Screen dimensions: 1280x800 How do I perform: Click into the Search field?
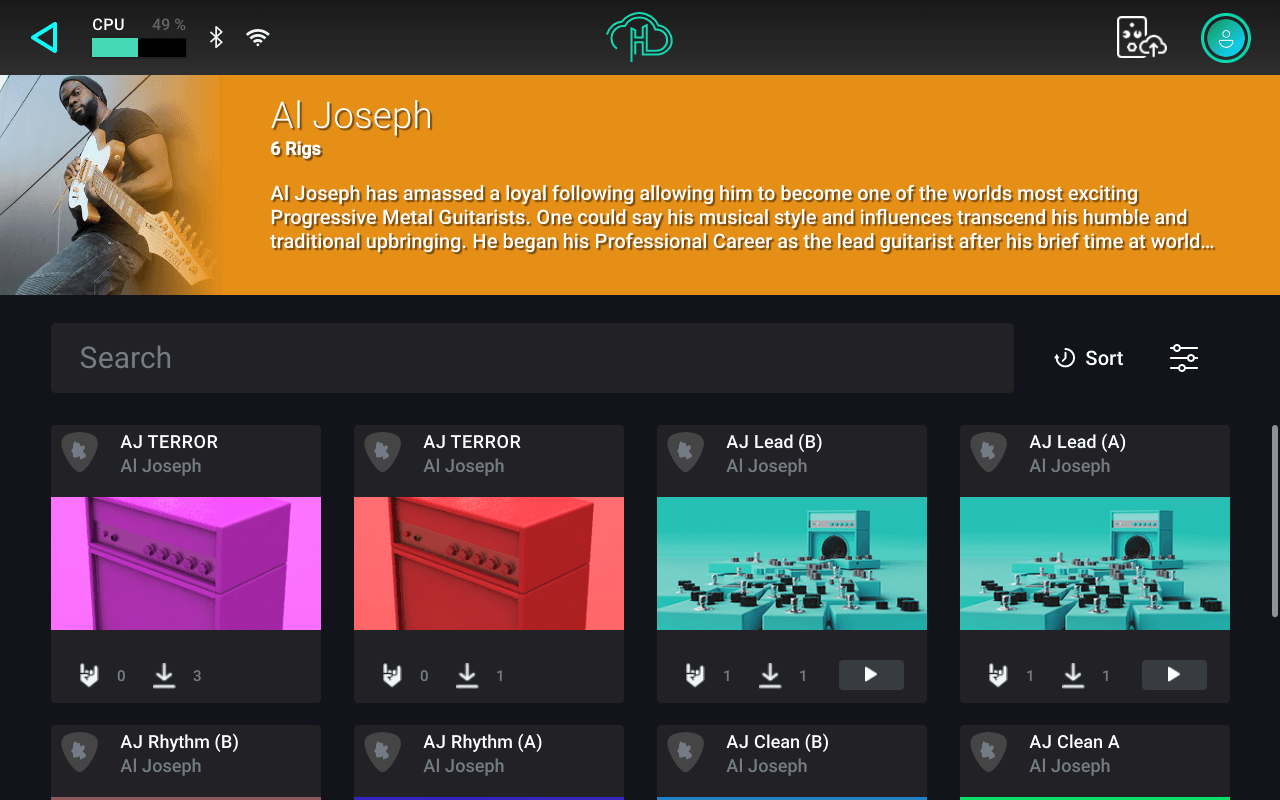pos(532,358)
